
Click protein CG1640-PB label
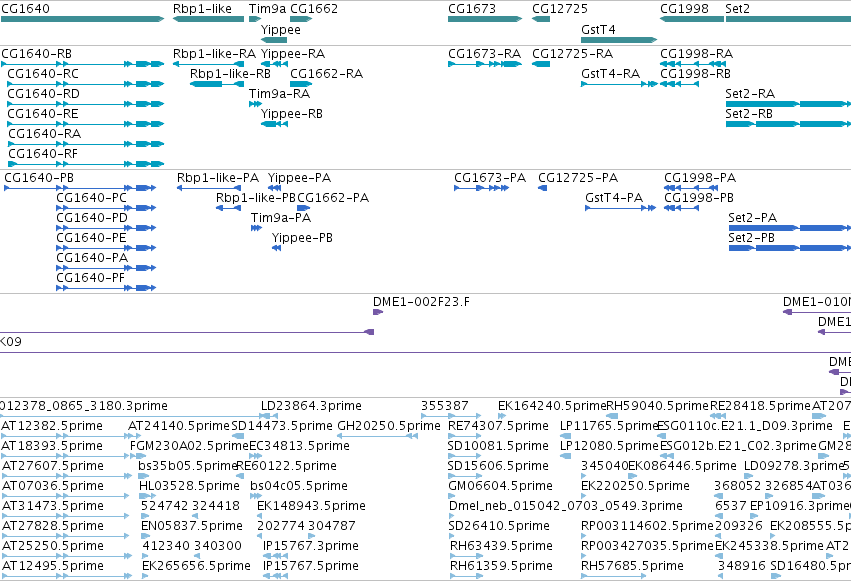point(39,178)
